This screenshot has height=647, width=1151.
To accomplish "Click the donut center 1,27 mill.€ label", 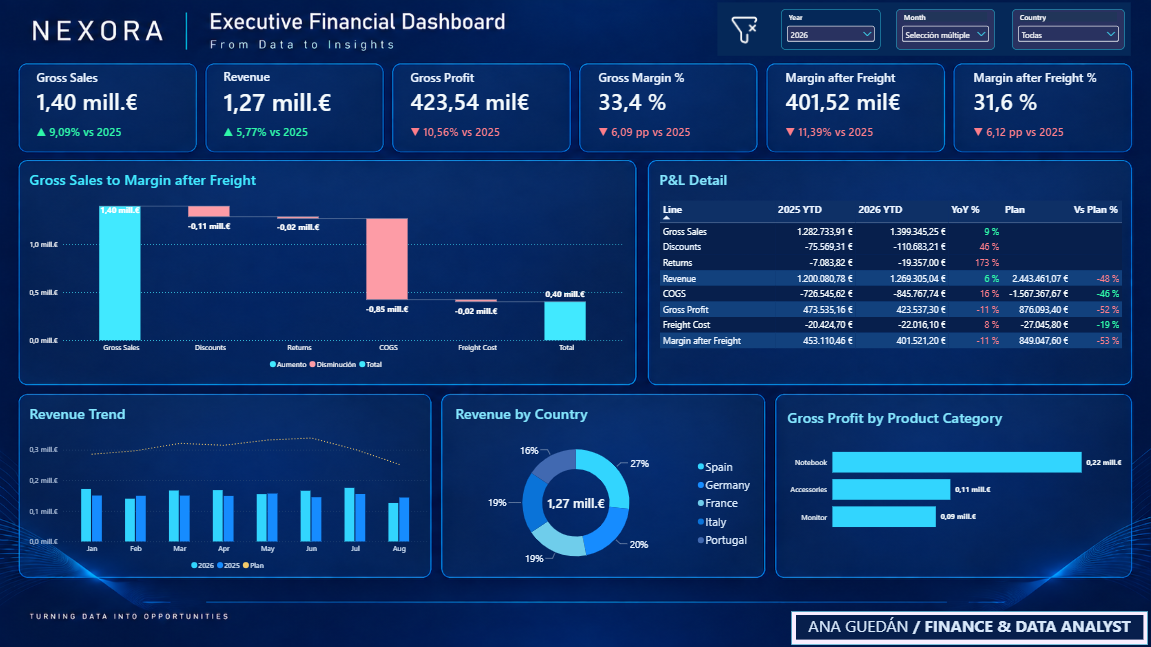I will point(576,503).
